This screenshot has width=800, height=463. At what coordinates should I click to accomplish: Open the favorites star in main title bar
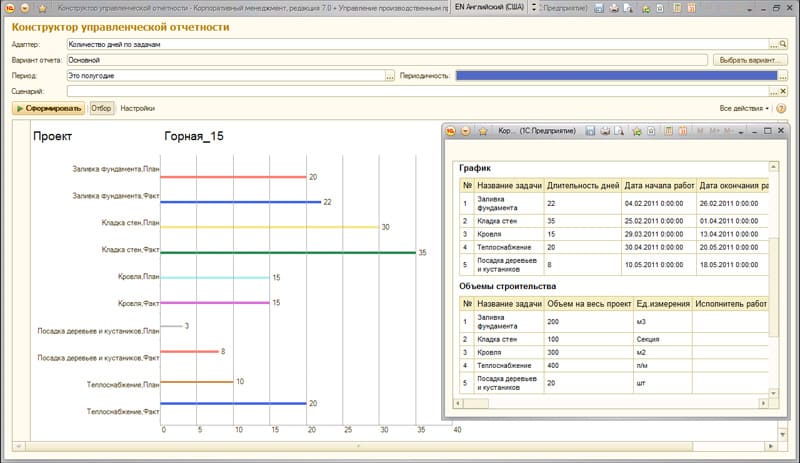[42, 8]
